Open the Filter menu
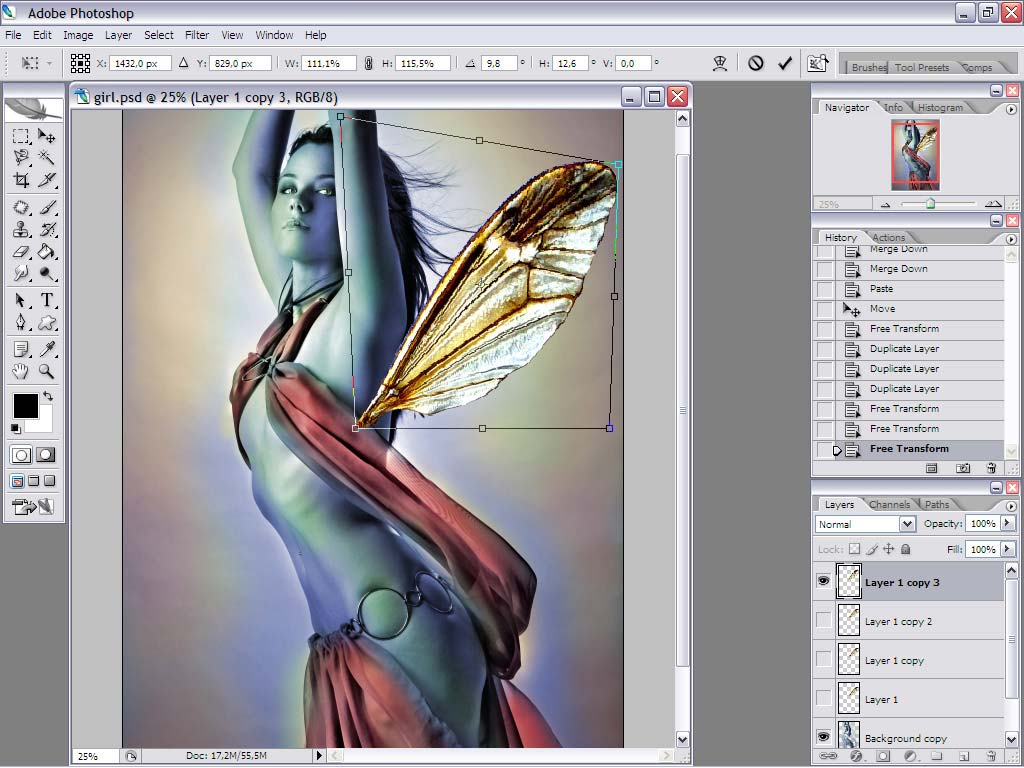 pos(197,35)
